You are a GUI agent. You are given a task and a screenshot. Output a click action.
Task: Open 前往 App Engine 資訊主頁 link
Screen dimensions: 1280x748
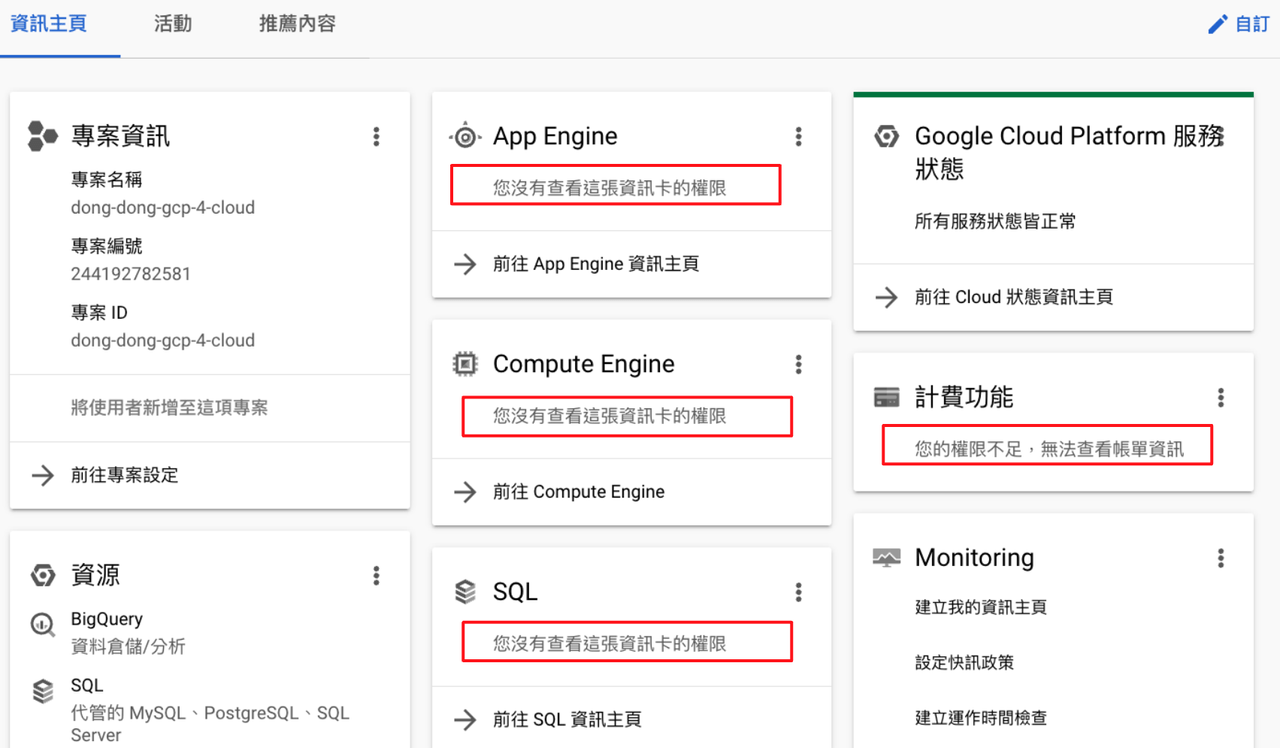click(596, 264)
